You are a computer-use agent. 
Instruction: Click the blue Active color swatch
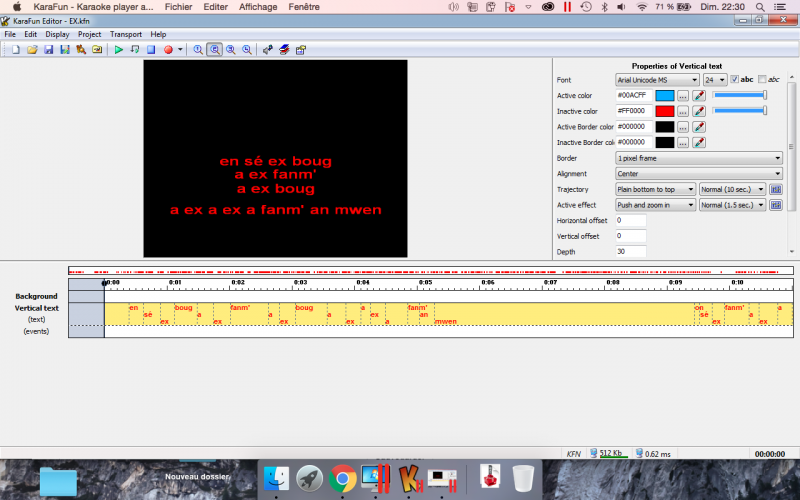click(x=665, y=95)
